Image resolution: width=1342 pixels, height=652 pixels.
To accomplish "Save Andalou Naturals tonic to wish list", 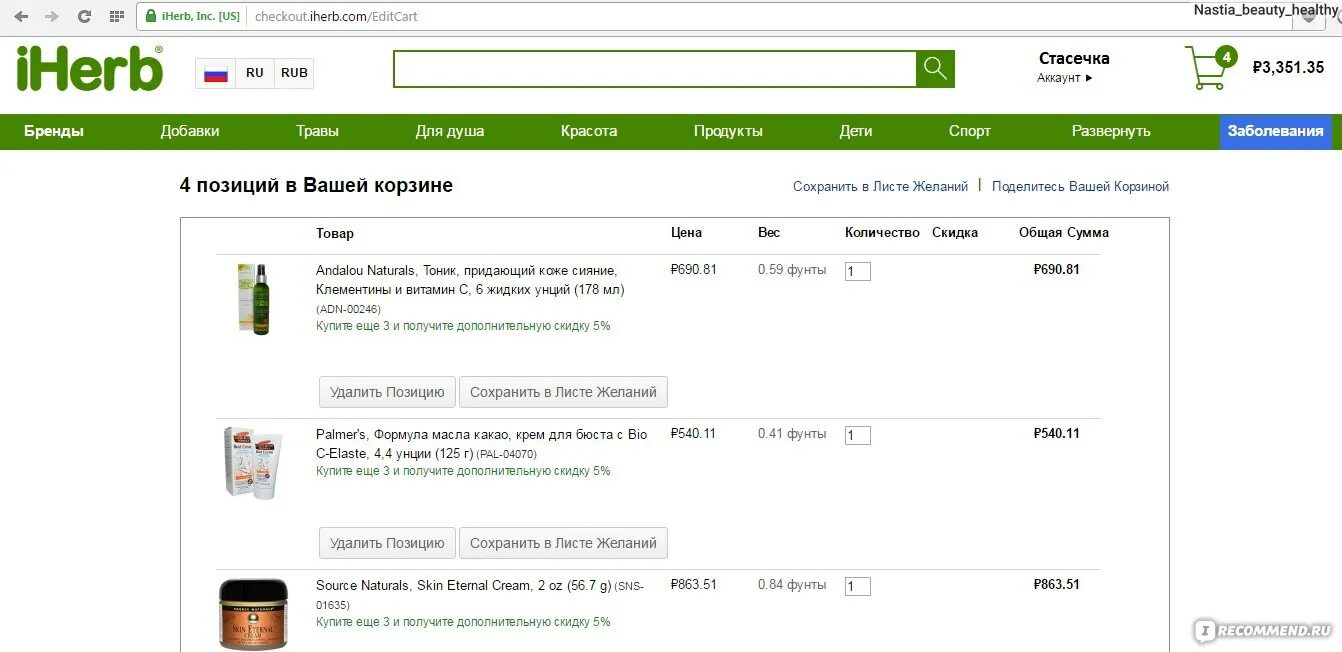I will click(x=563, y=392).
